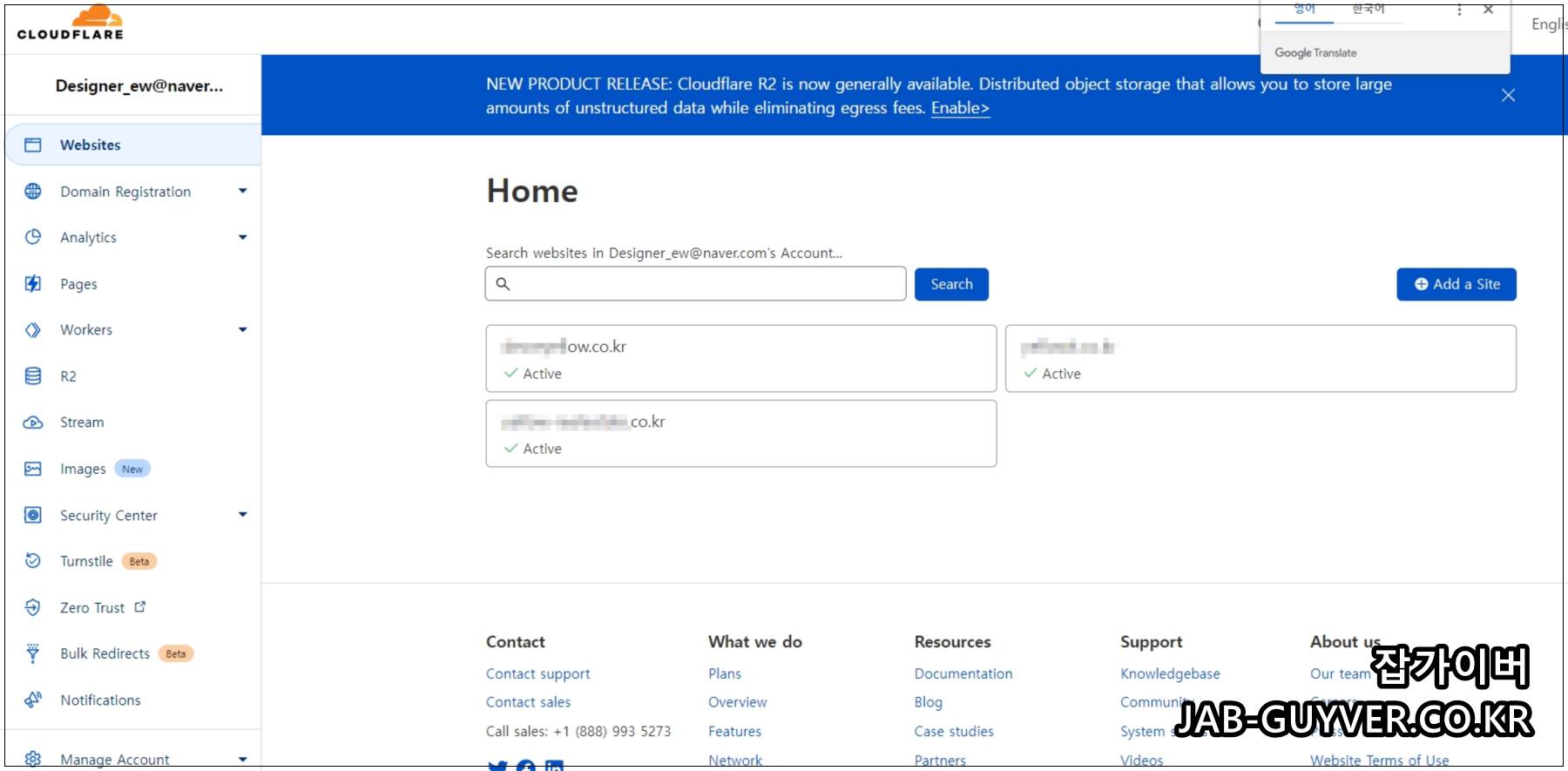
Task: Select the English tab in Google Translate
Action: tap(1304, 10)
